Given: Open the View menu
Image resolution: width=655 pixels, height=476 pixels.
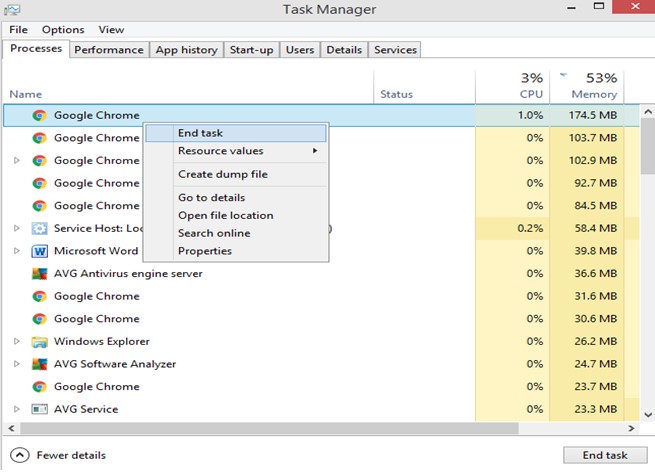Looking at the screenshot, I should (x=111, y=30).
